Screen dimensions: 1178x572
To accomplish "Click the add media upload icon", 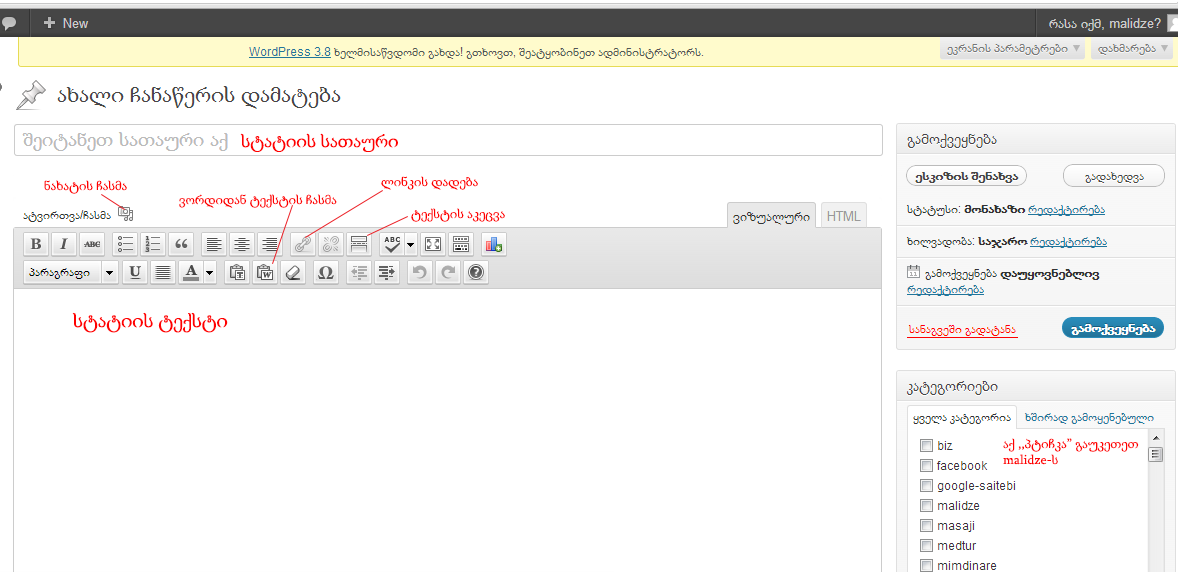I will point(125,213).
